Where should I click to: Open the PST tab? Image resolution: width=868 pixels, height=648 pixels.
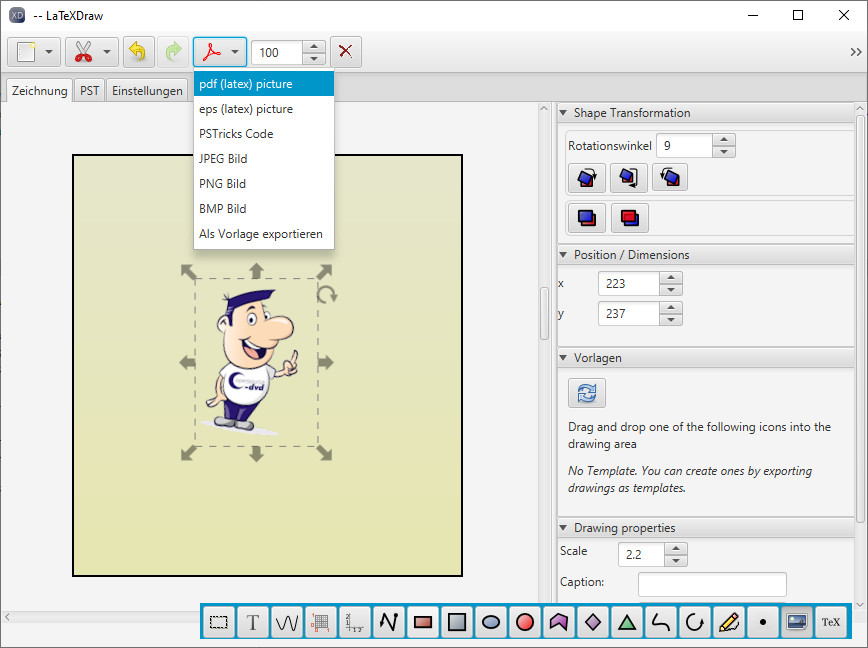click(90, 90)
